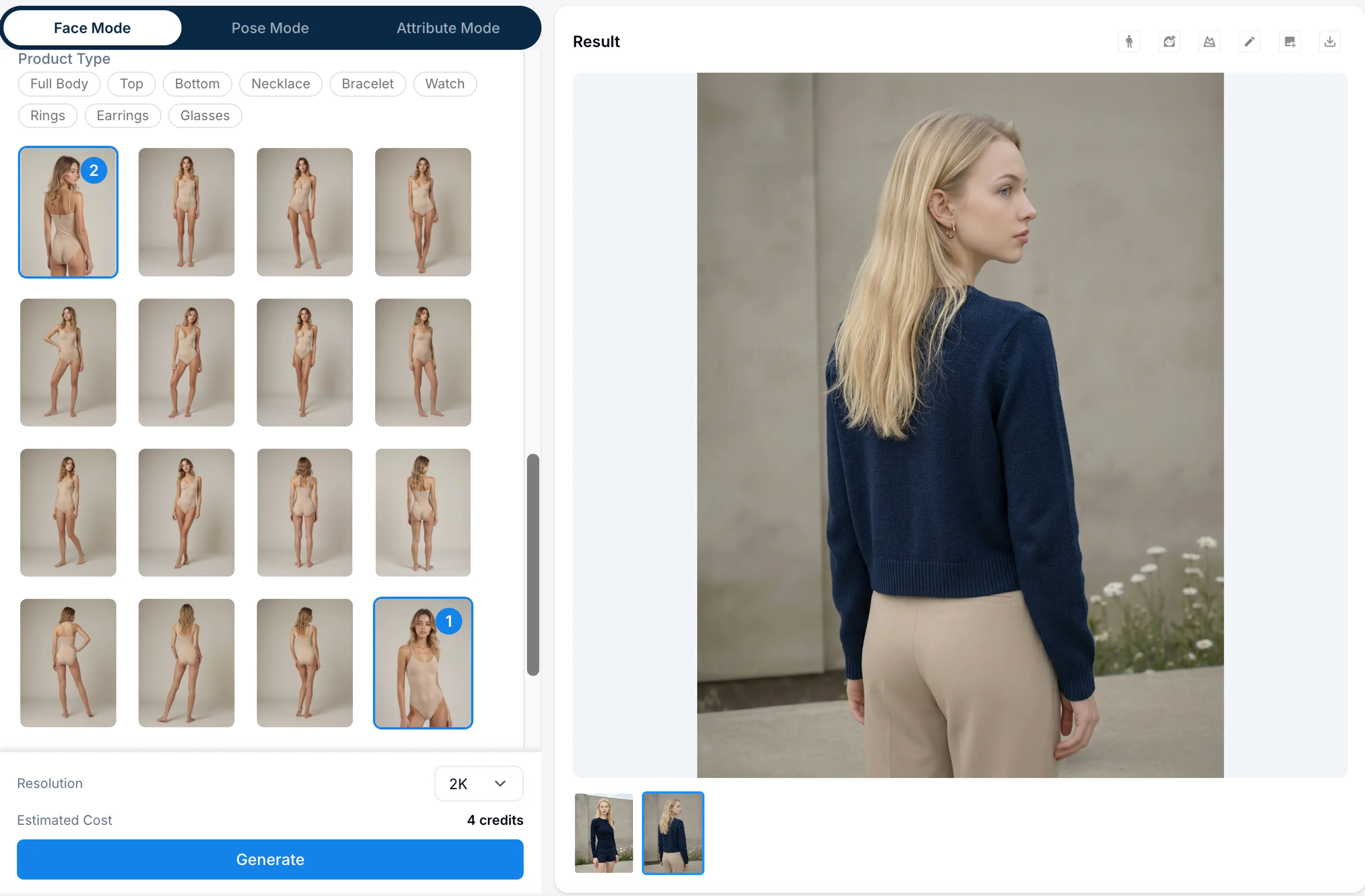This screenshot has width=1365, height=896.
Task: Click the blue badge numbered 1
Action: [x=449, y=621]
